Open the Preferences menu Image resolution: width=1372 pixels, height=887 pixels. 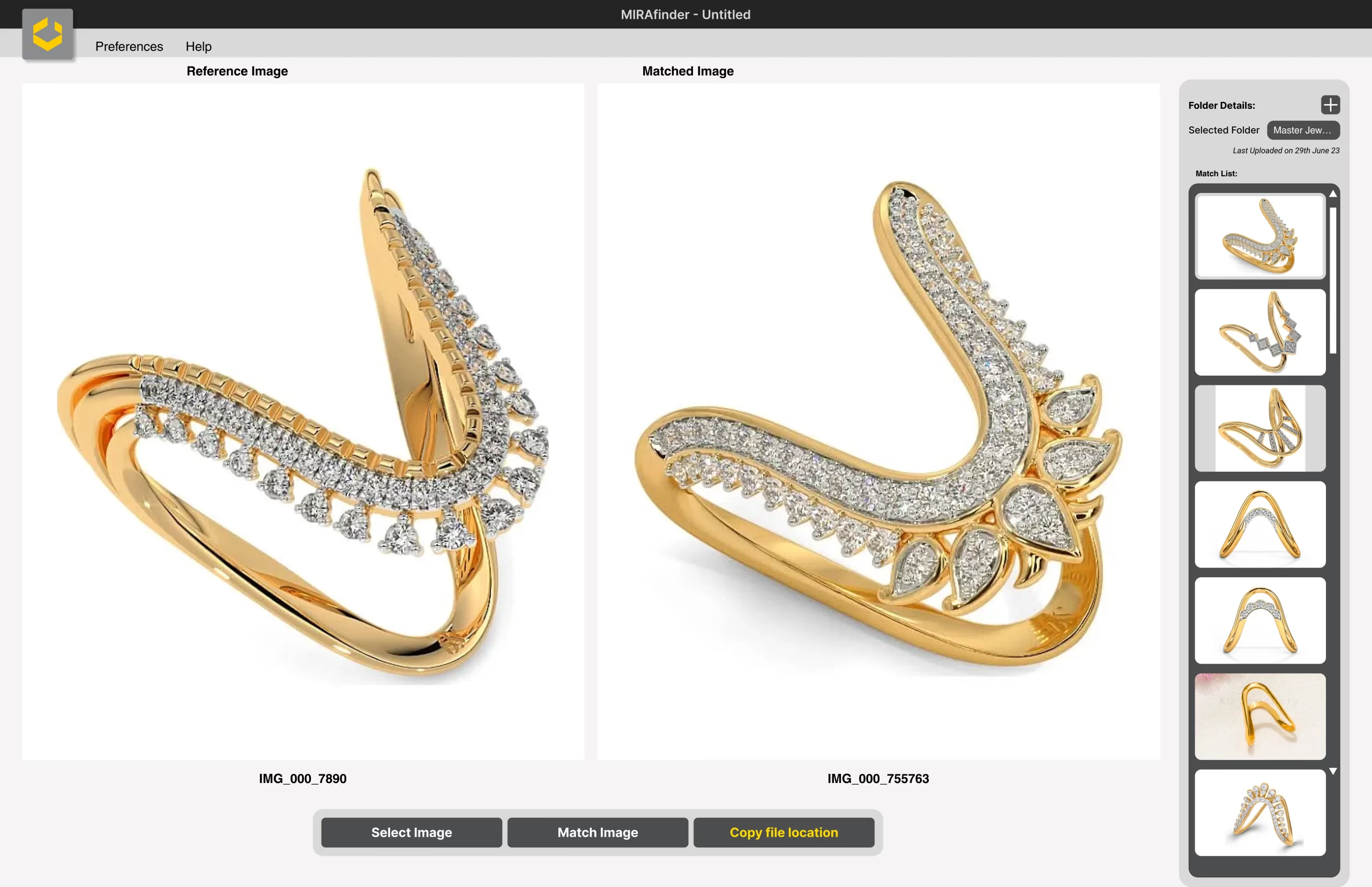click(129, 46)
